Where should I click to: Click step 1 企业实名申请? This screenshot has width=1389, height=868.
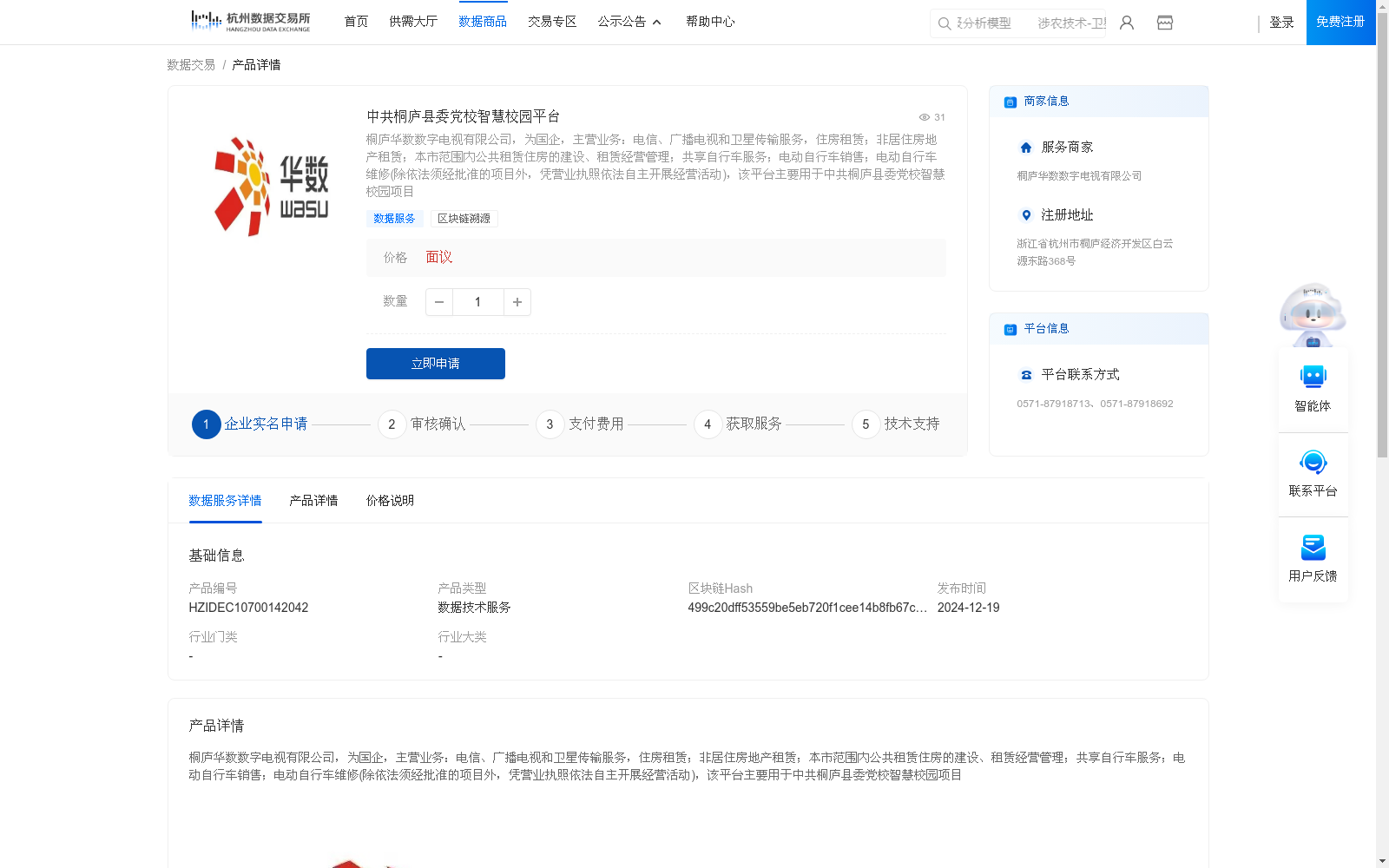click(x=250, y=424)
